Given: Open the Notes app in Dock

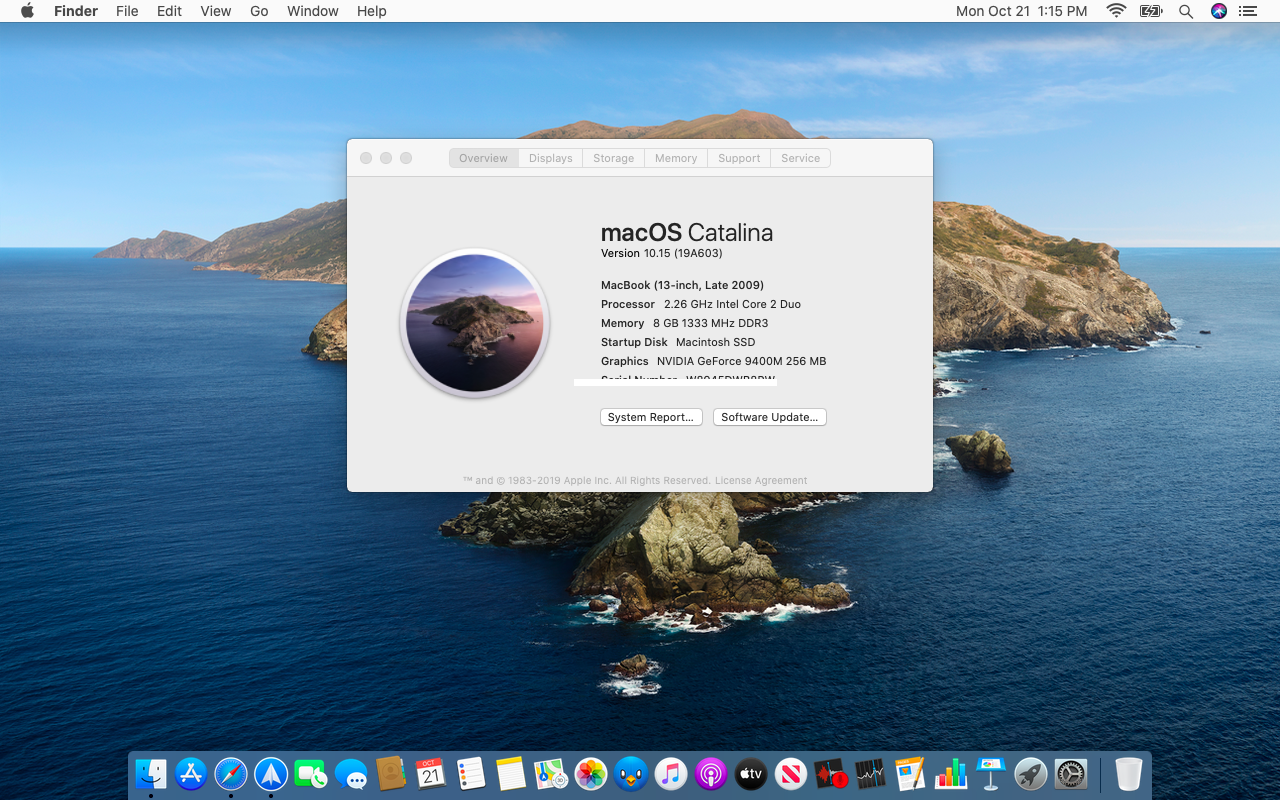Looking at the screenshot, I should pyautogui.click(x=511, y=774).
